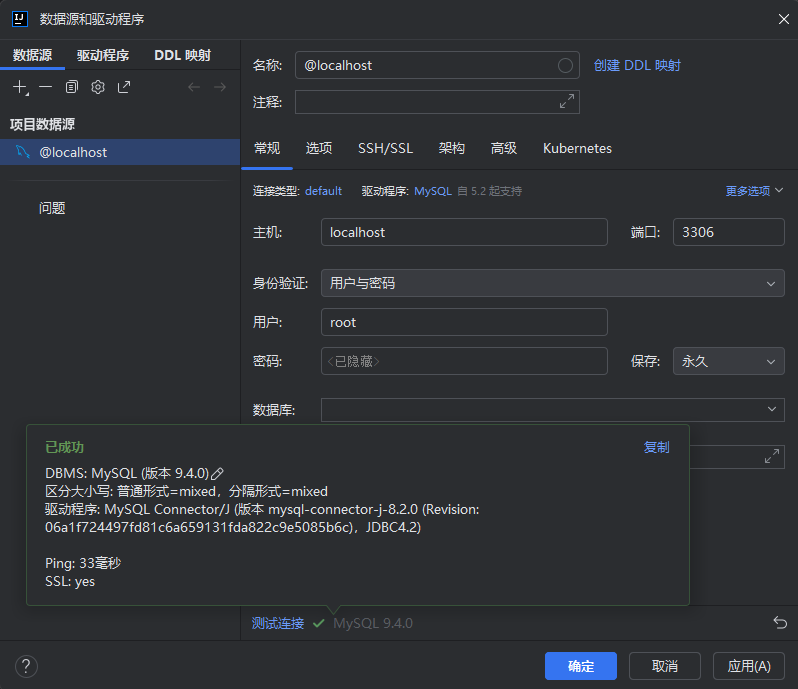Click the color circle in name field

point(565,65)
